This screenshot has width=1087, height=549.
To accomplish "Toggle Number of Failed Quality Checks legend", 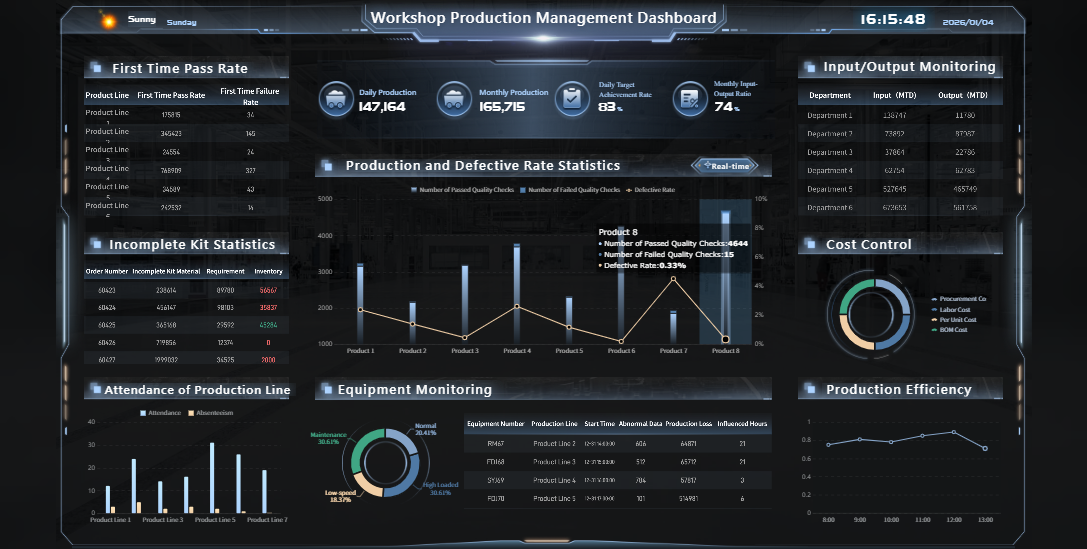I will [570, 190].
